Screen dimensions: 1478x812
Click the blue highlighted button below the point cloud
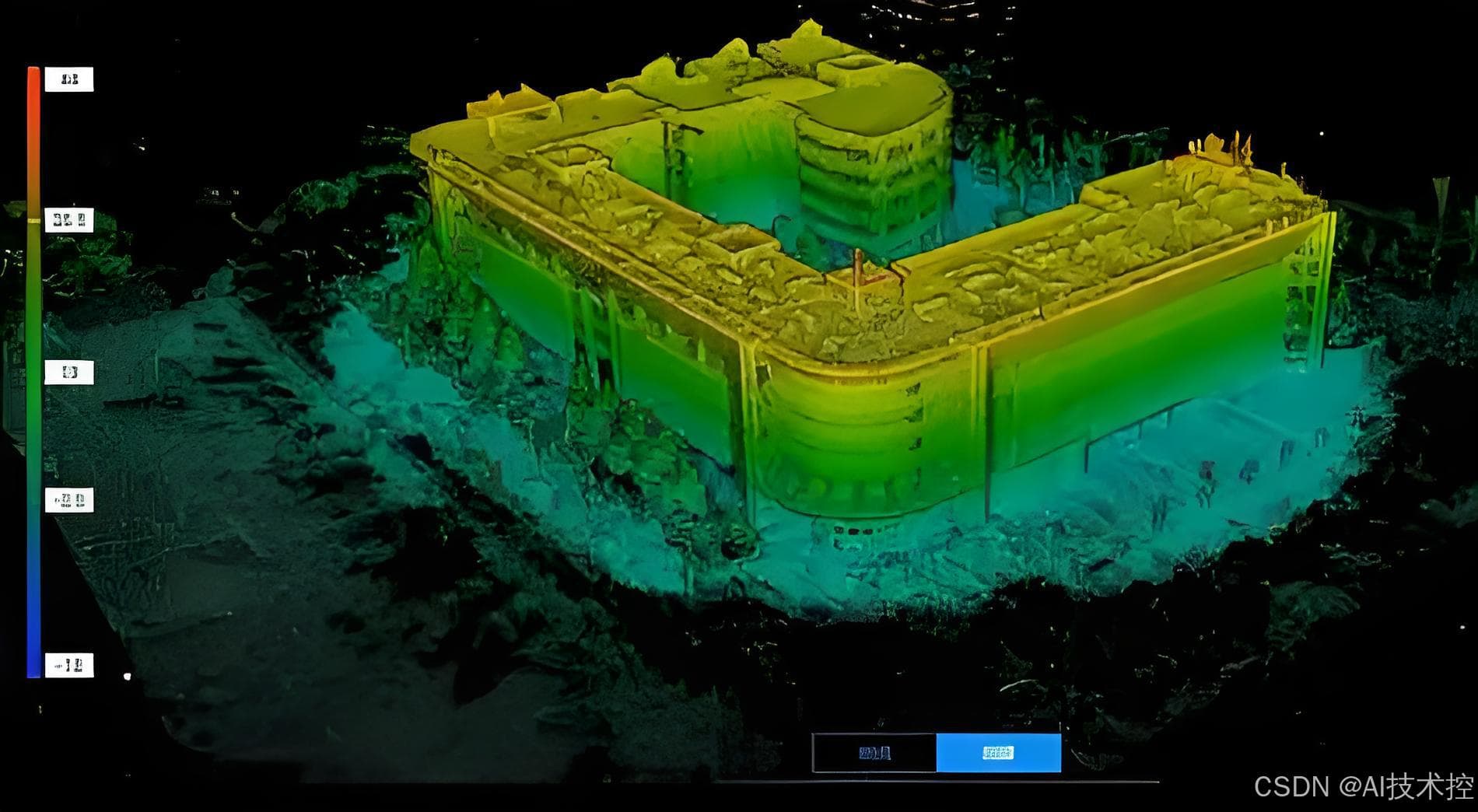tap(998, 752)
